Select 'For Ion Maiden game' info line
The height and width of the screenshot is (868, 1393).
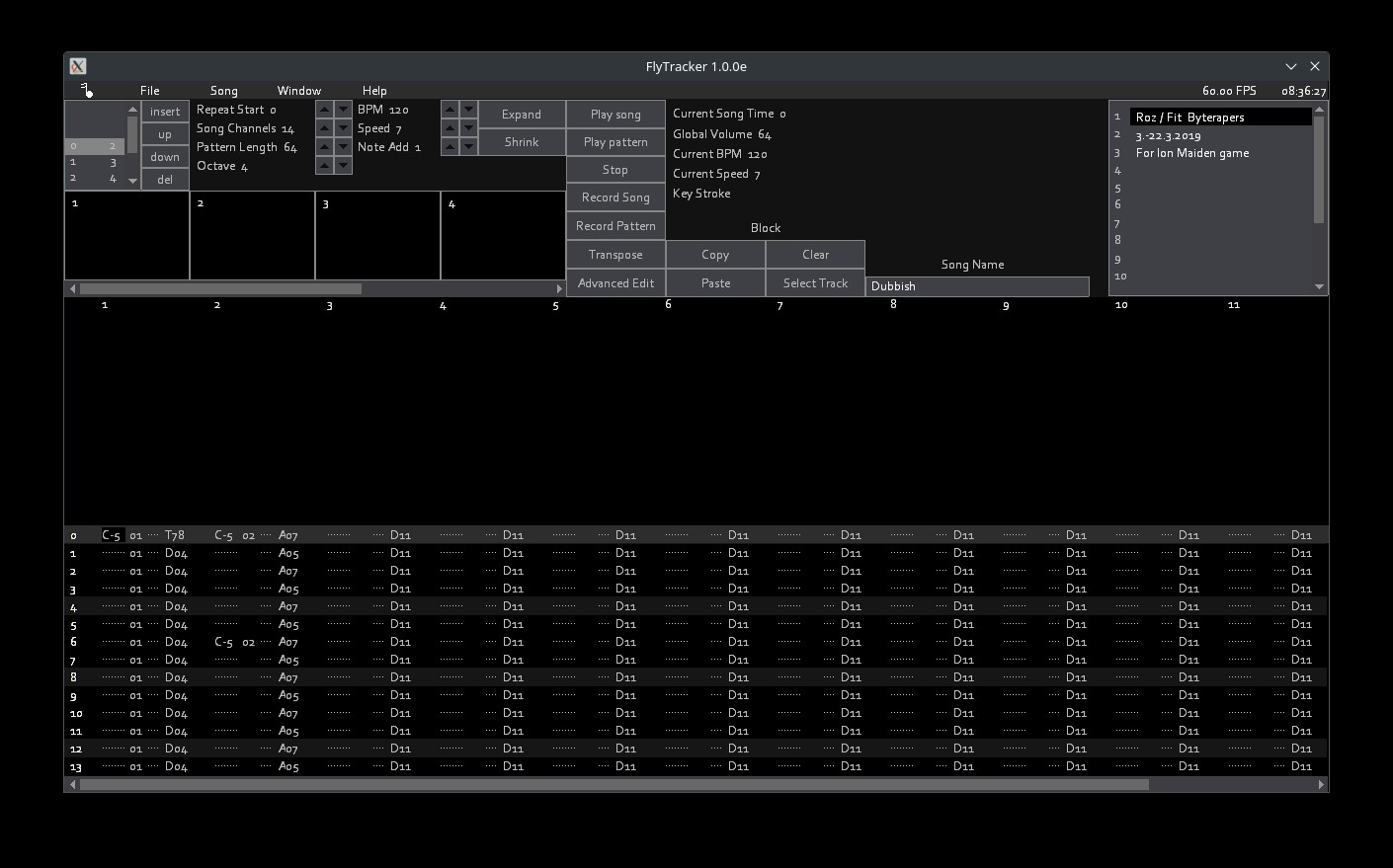pyautogui.click(x=1220, y=153)
